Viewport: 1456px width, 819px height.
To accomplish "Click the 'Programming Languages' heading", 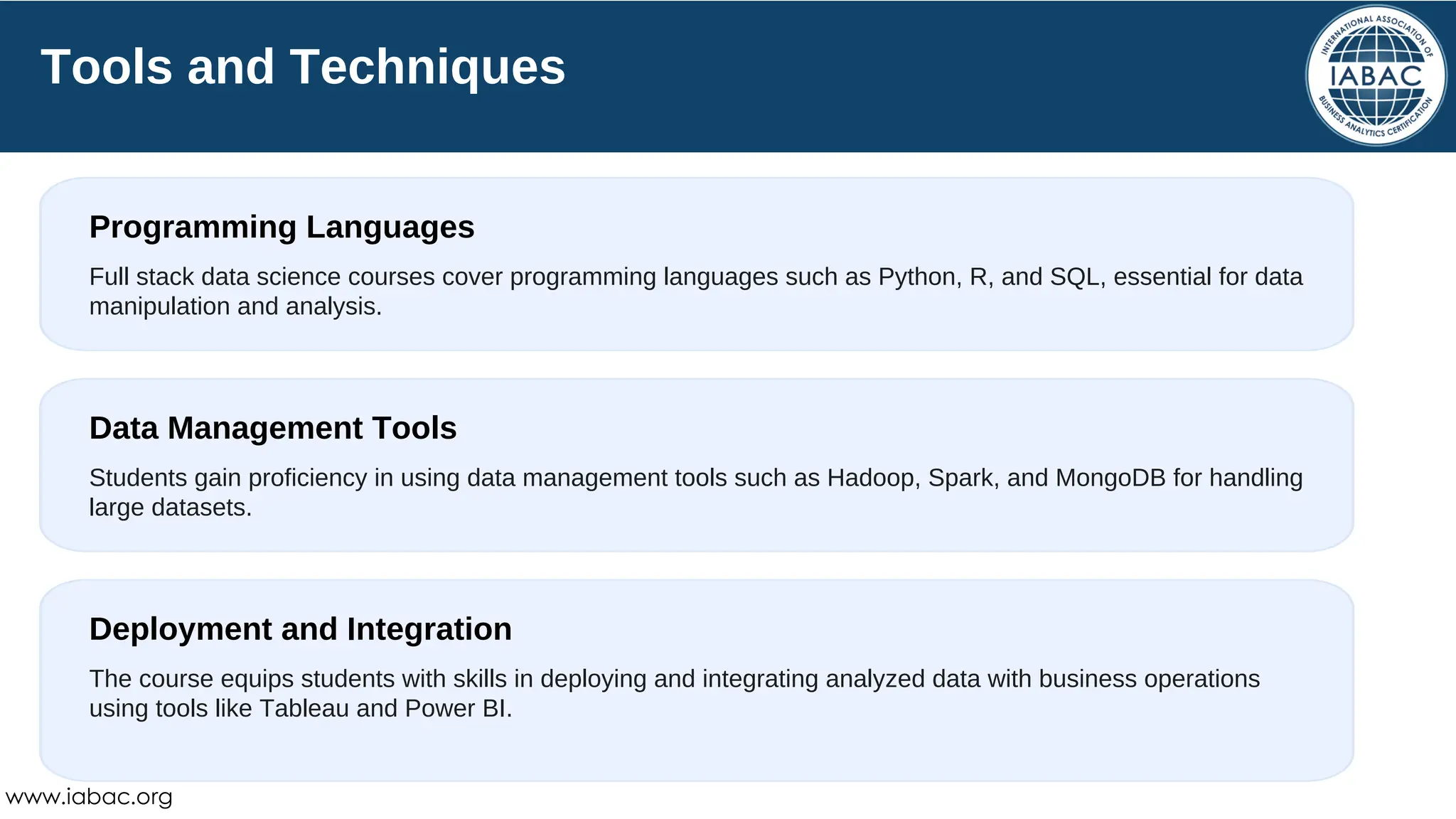I will 282,227.
